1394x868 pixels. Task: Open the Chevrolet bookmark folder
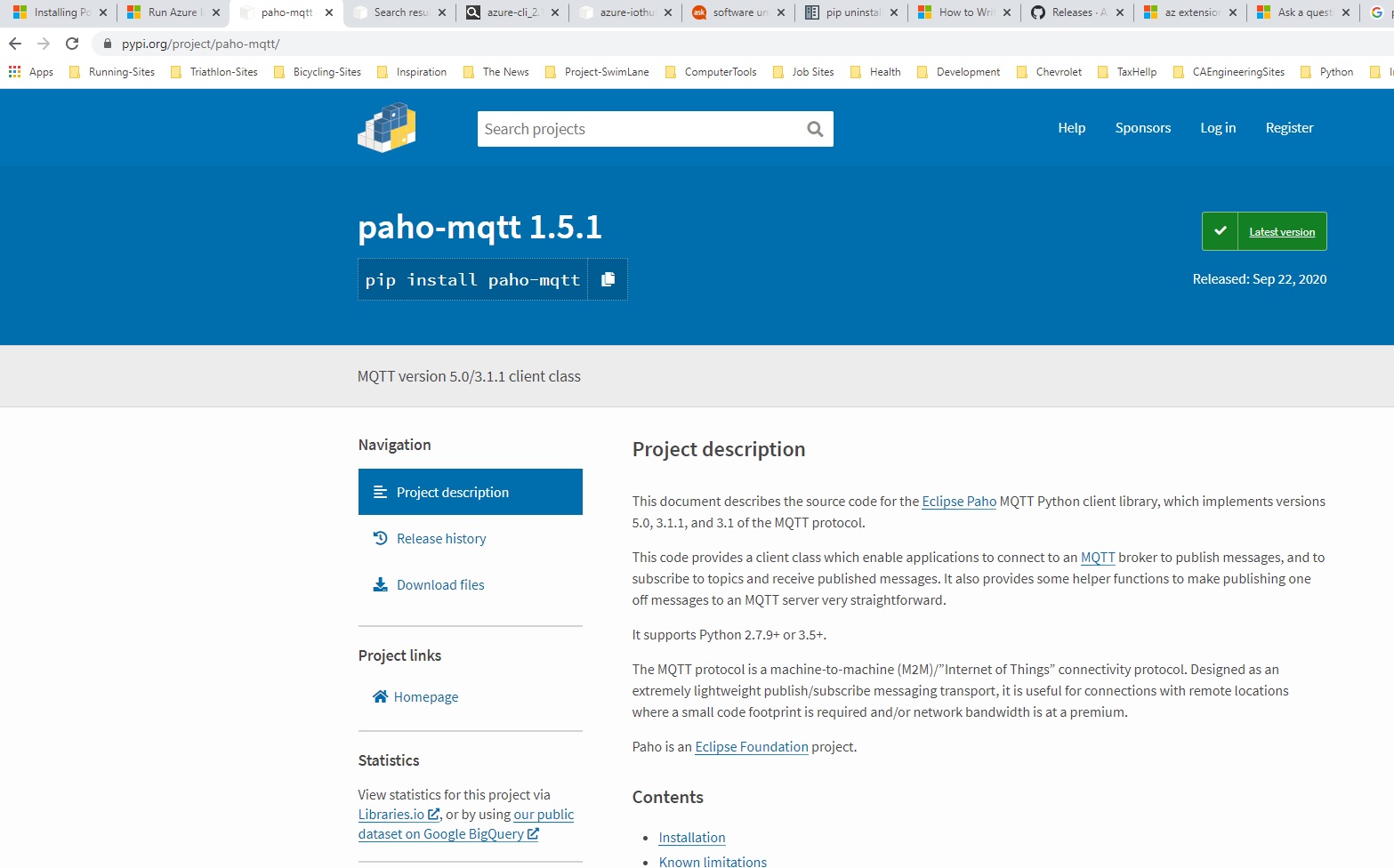(1050, 72)
